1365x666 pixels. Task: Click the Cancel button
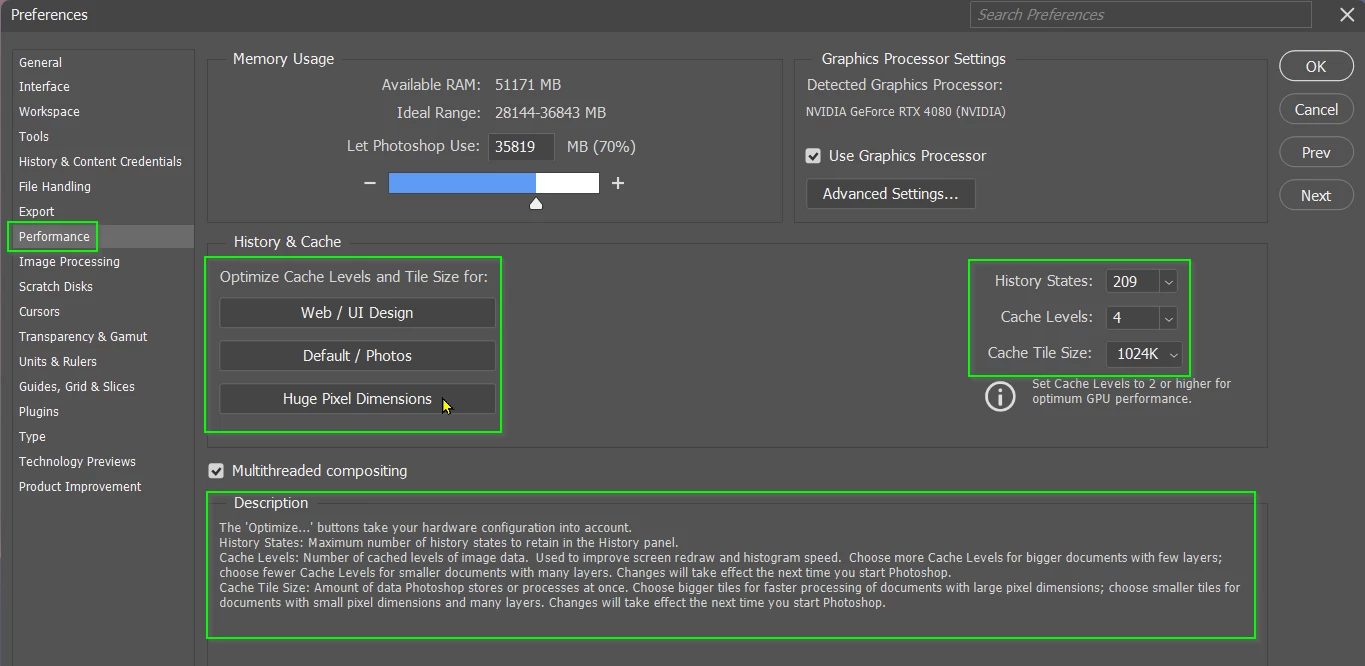coord(1316,109)
